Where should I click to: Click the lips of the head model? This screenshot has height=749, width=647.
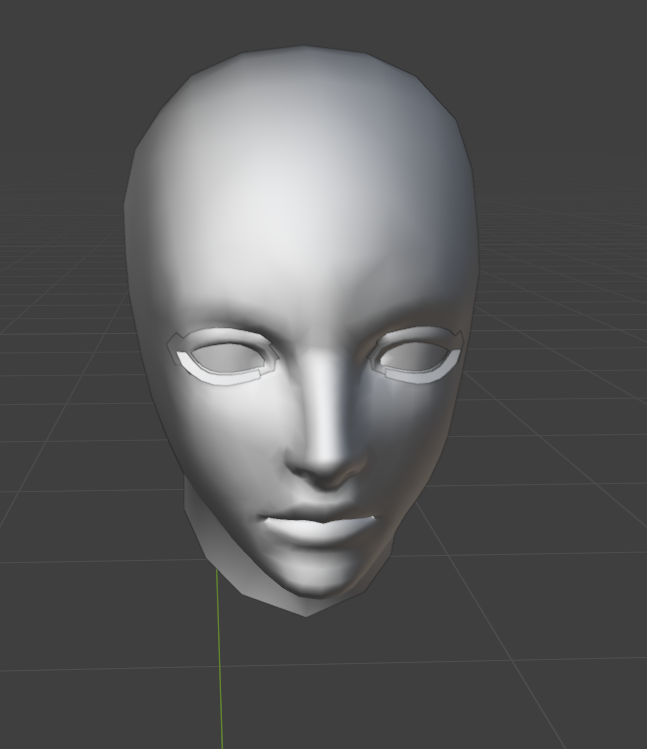(318, 522)
